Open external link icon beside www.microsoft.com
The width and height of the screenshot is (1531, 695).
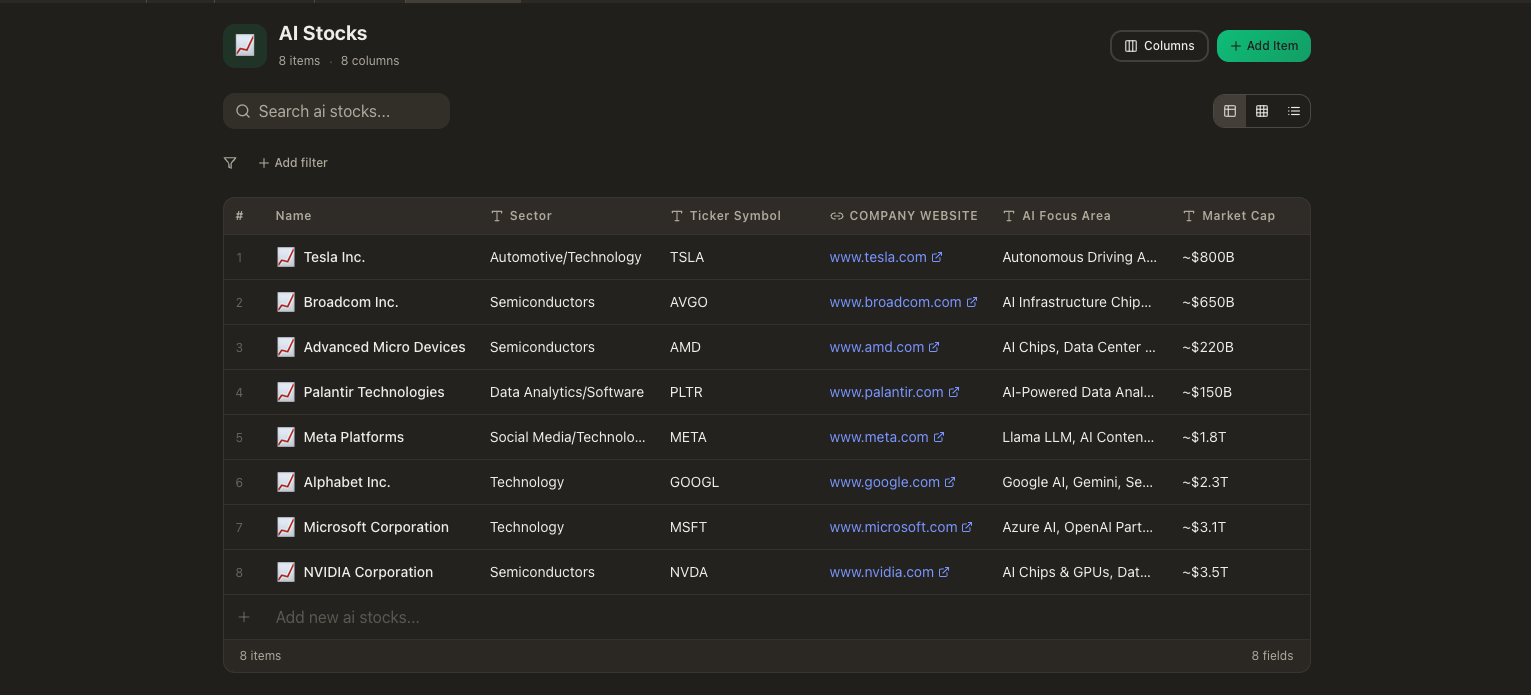pyautogui.click(x=967, y=527)
